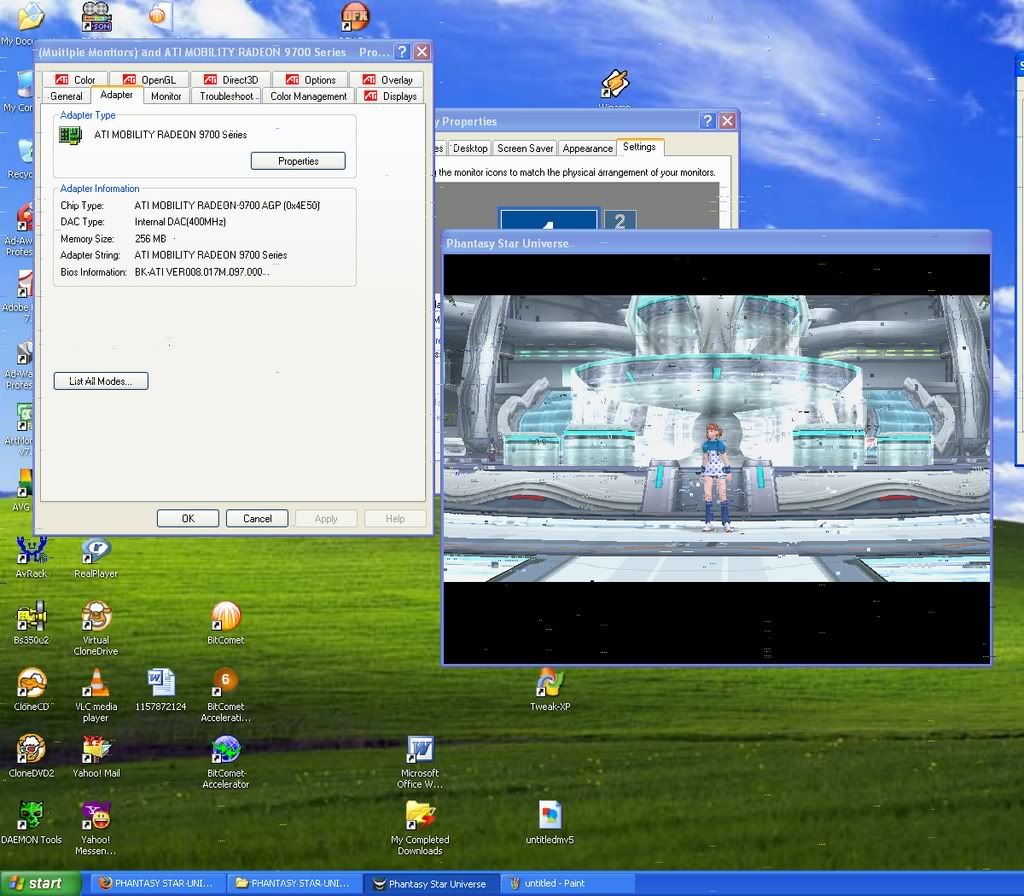The image size is (1024, 896).
Task: Switch to Phantasy Star Universe taskbar button
Action: tap(431, 884)
